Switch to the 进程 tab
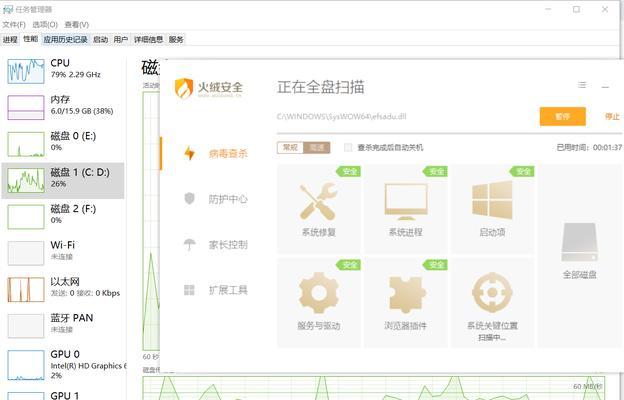The width and height of the screenshot is (624, 400). click(x=10, y=39)
